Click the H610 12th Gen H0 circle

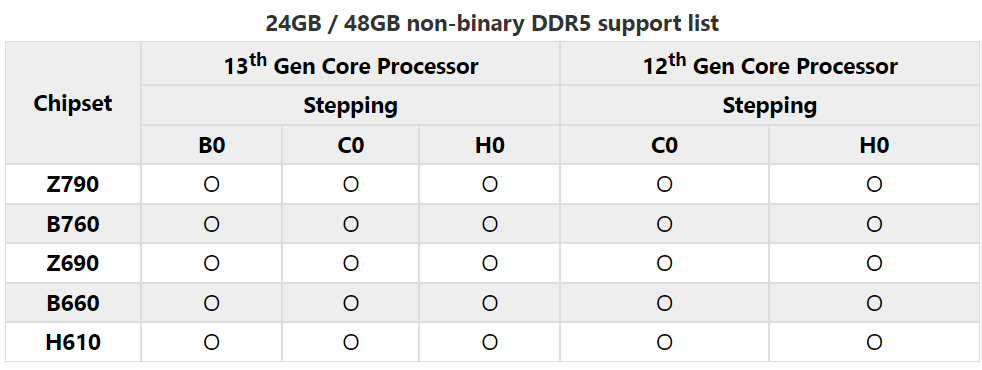click(874, 342)
